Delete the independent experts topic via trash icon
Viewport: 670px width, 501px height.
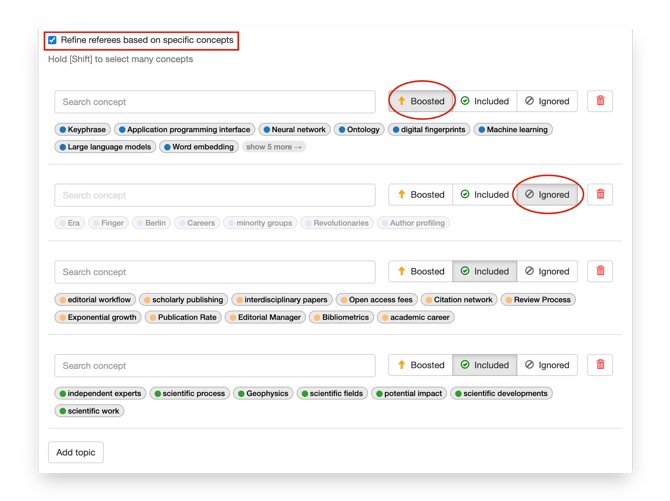(600, 365)
